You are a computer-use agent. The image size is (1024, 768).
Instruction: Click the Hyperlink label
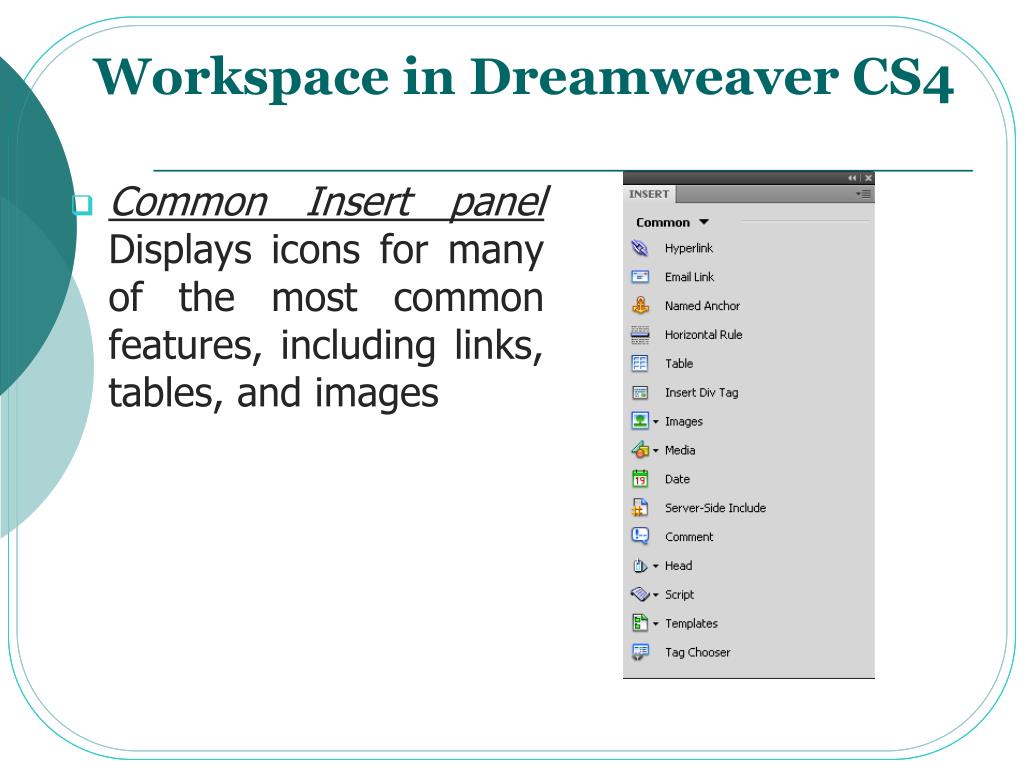tap(689, 248)
